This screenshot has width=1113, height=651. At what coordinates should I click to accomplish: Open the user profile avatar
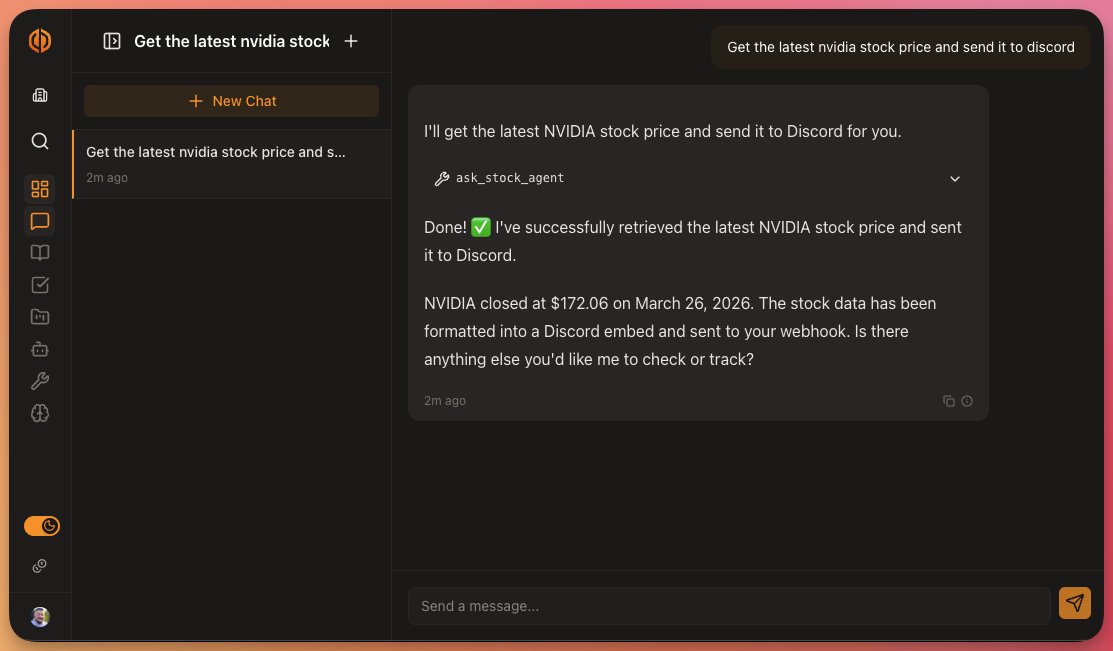(x=40, y=617)
